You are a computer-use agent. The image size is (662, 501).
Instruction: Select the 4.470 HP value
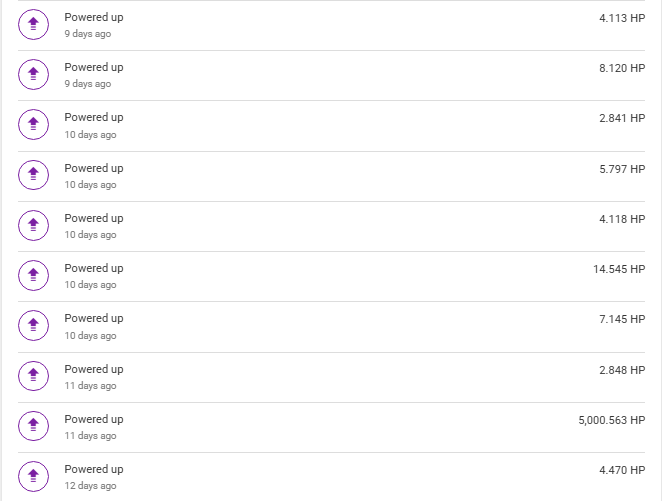pyautogui.click(x=622, y=470)
